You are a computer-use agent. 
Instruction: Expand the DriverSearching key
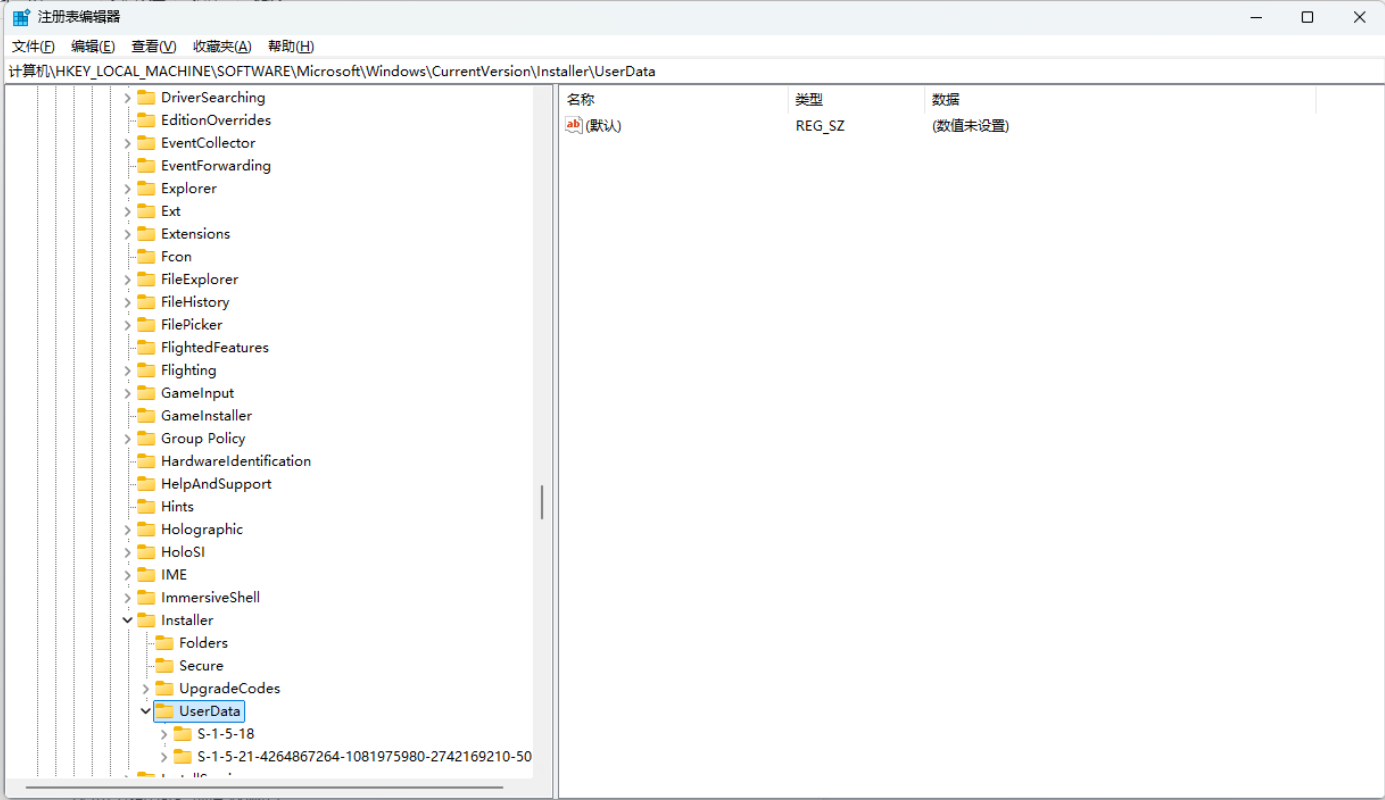click(x=128, y=97)
